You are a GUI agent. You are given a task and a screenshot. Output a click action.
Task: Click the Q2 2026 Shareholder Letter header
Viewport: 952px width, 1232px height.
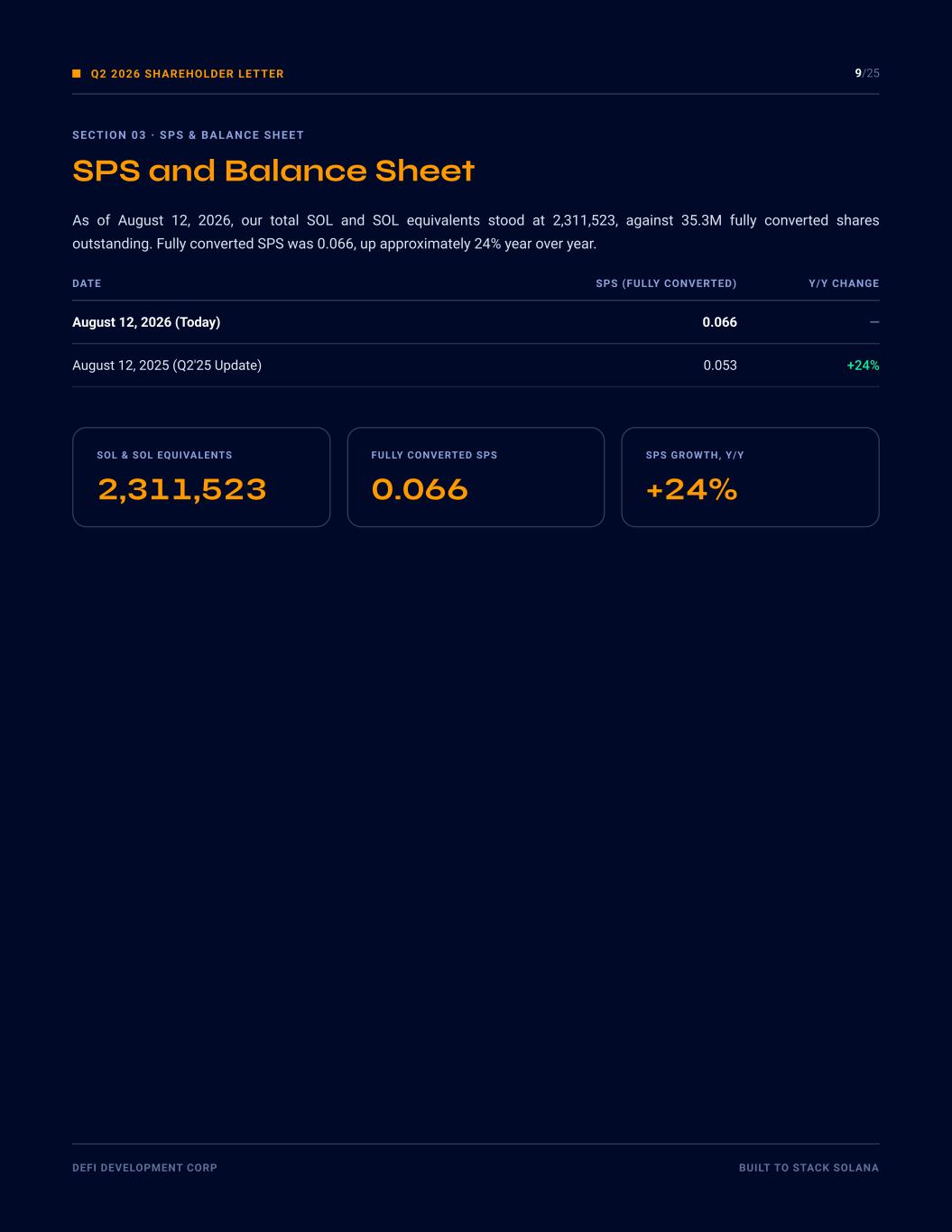(187, 74)
